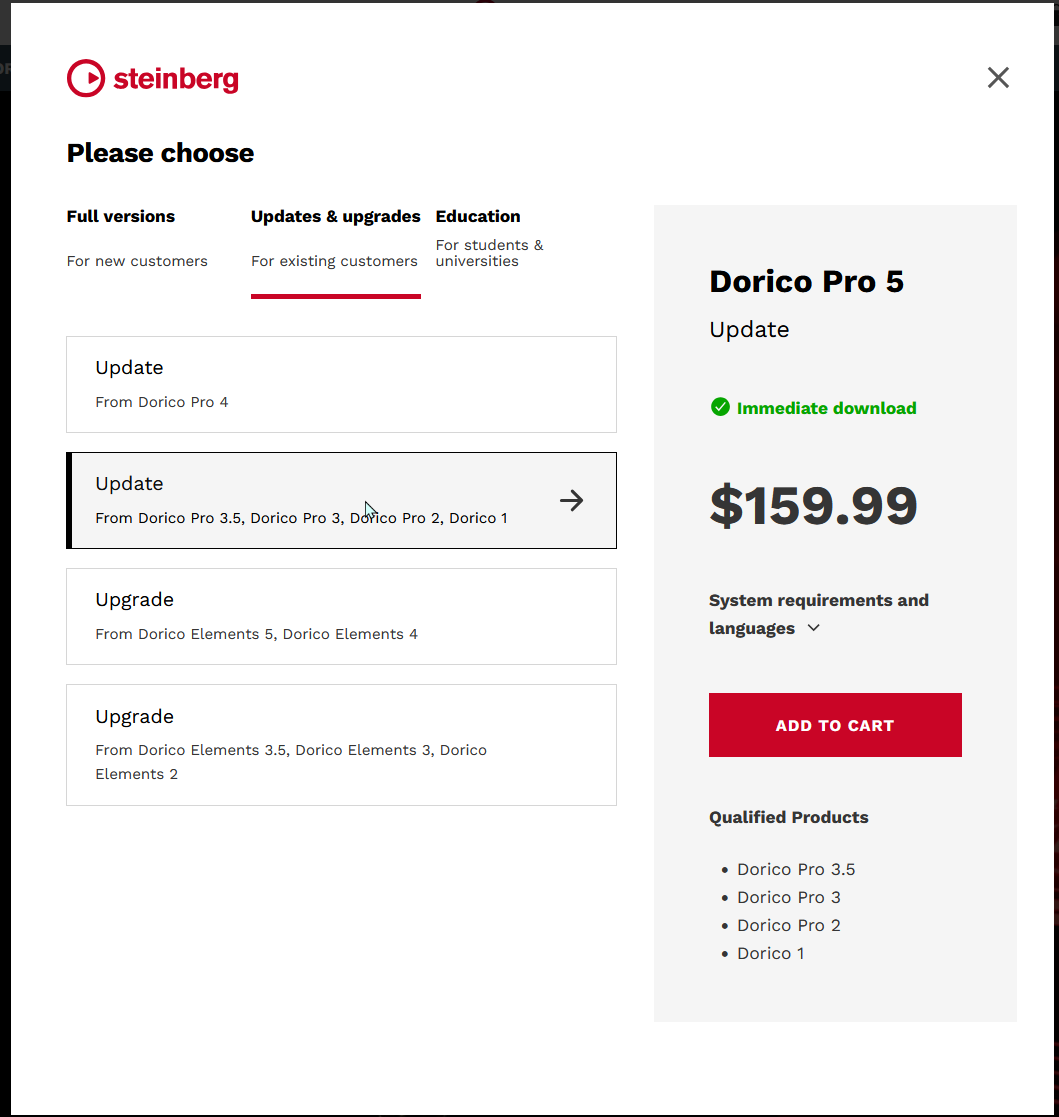Click the $159.99 price text
Image resolution: width=1059 pixels, height=1117 pixels.
click(x=813, y=505)
